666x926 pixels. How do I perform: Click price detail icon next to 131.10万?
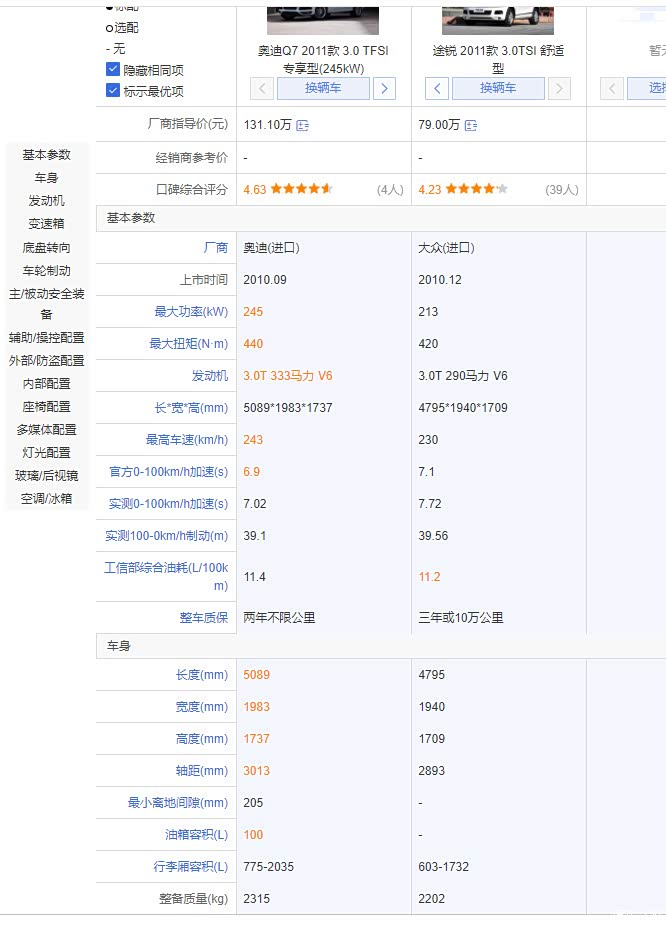click(x=302, y=125)
